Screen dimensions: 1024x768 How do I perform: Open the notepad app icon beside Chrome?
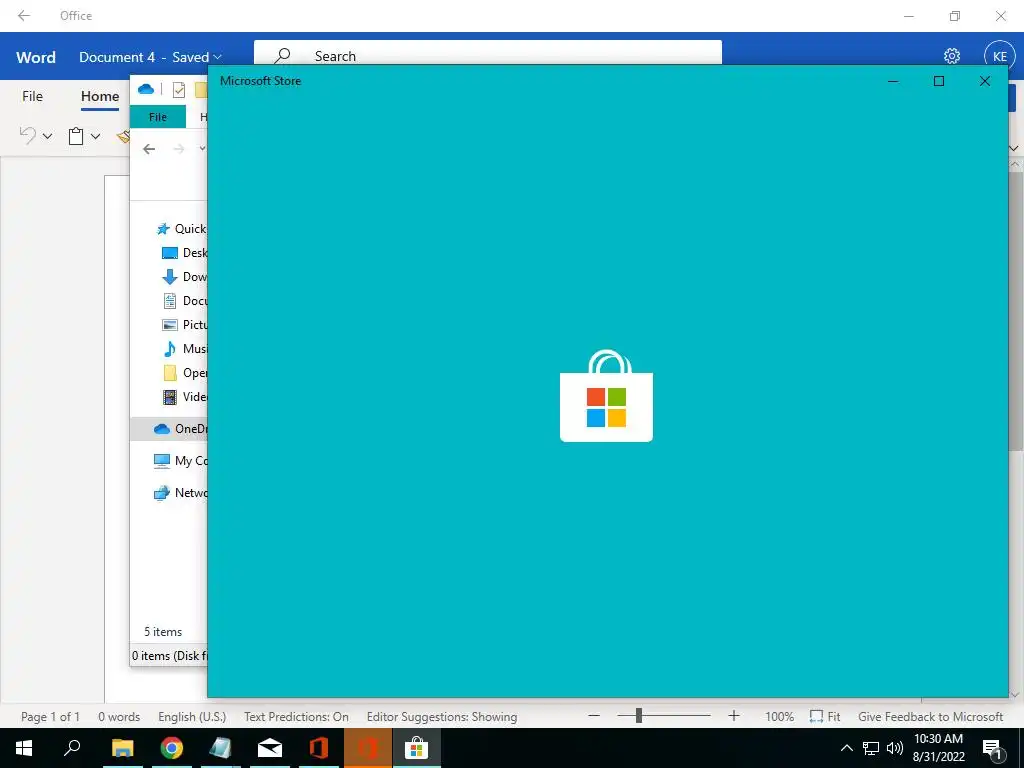coord(221,748)
